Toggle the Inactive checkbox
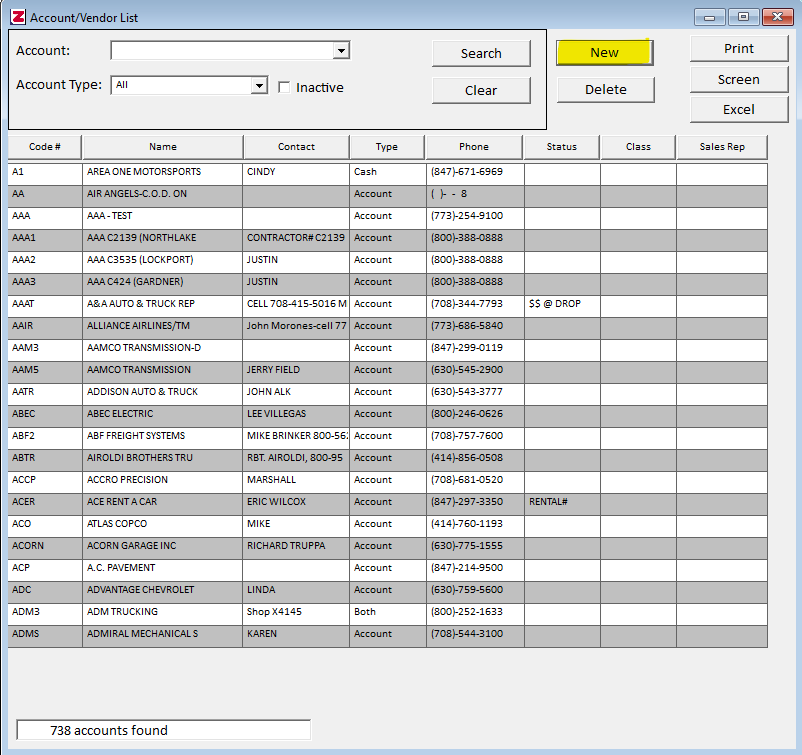This screenshot has width=802, height=755. pos(284,87)
